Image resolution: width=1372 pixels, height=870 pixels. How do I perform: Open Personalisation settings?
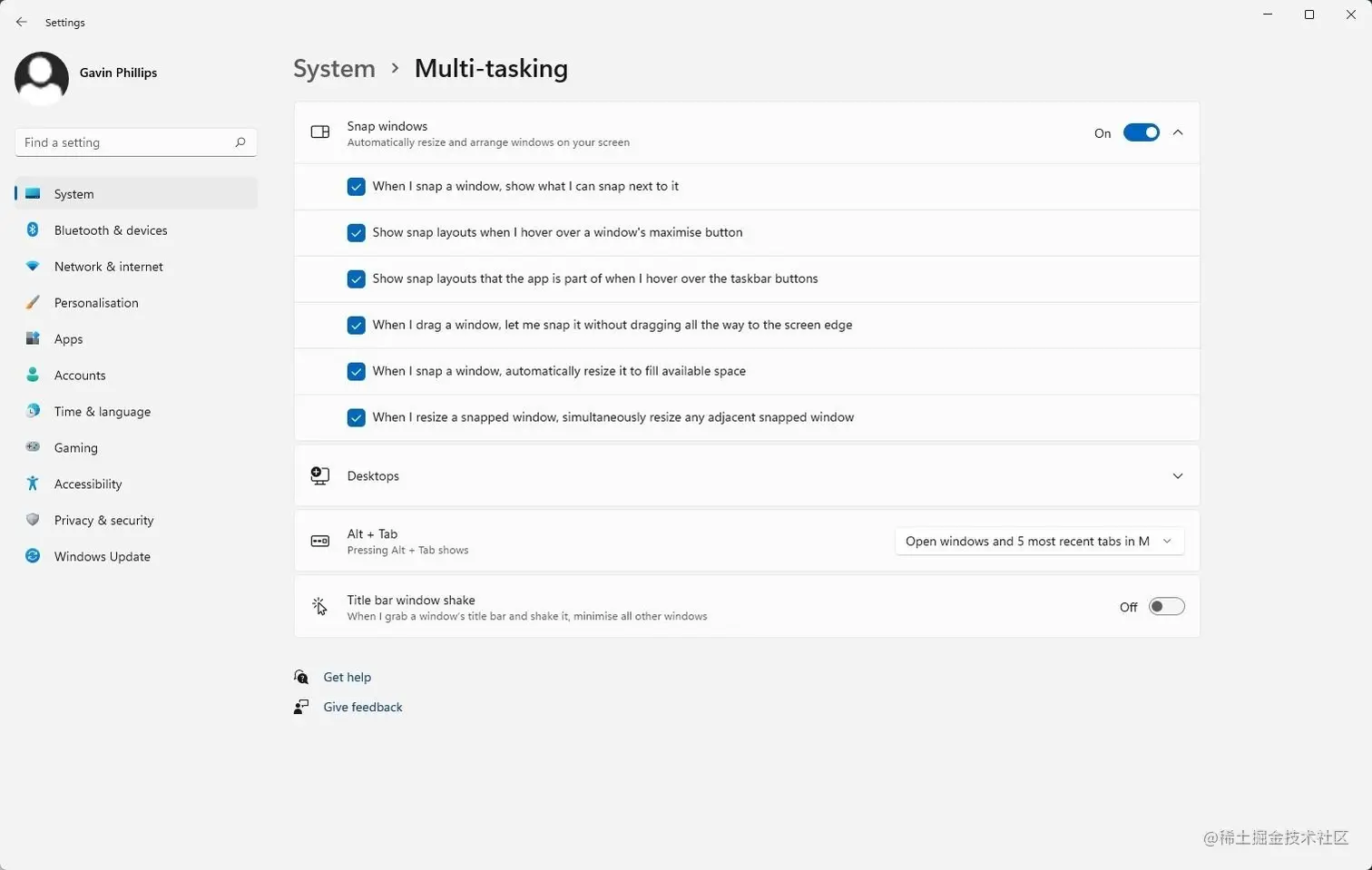[x=136, y=302]
